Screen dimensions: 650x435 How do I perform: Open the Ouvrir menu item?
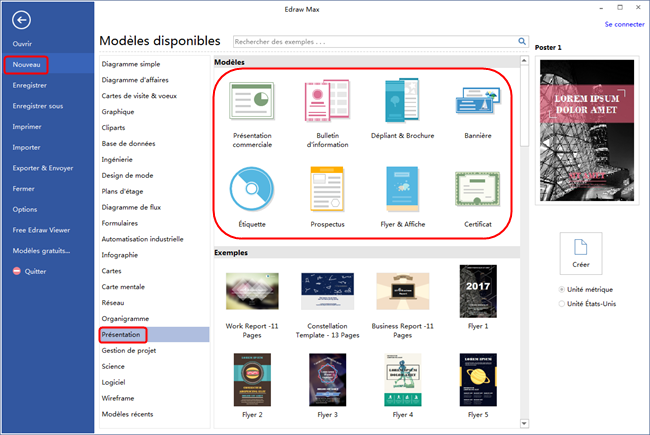[22, 44]
